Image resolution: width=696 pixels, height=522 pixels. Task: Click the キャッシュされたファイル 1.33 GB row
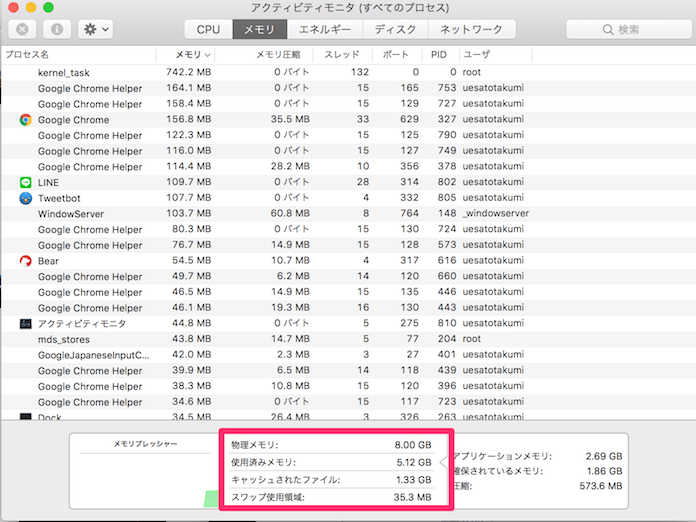(331, 480)
